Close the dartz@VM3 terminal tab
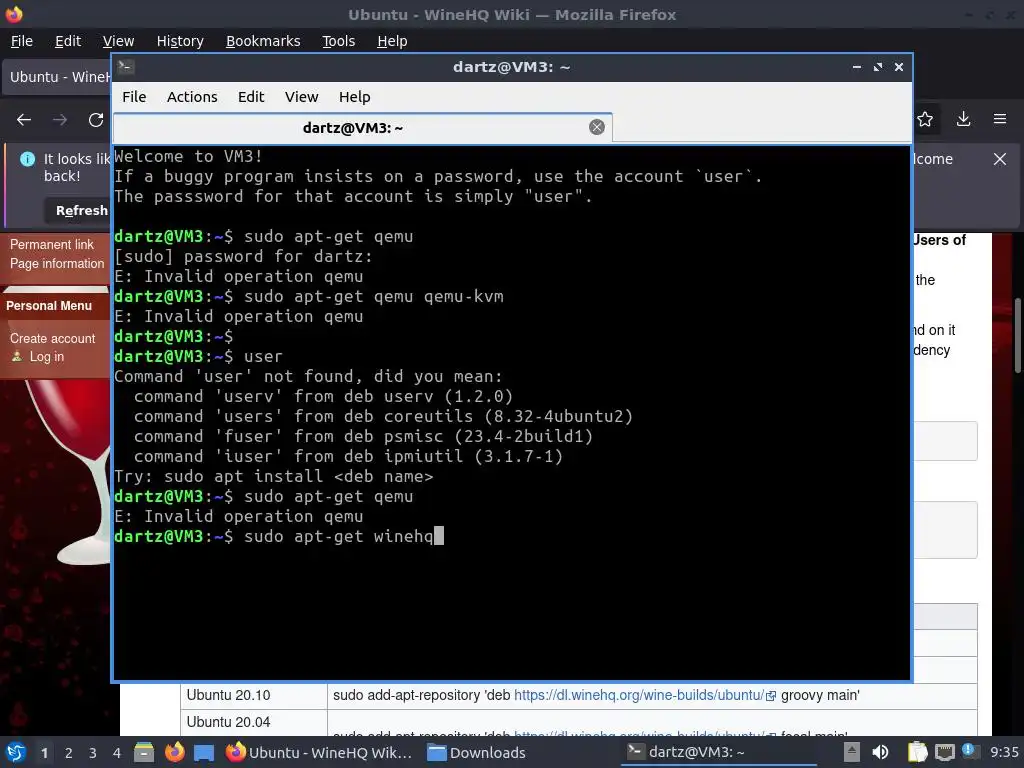The width and height of the screenshot is (1024, 768). (597, 127)
